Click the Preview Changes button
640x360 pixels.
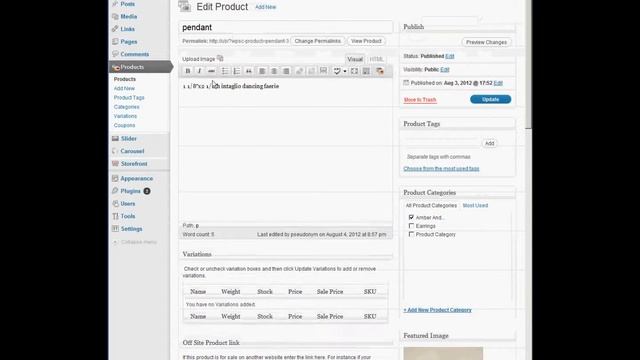click(x=486, y=42)
